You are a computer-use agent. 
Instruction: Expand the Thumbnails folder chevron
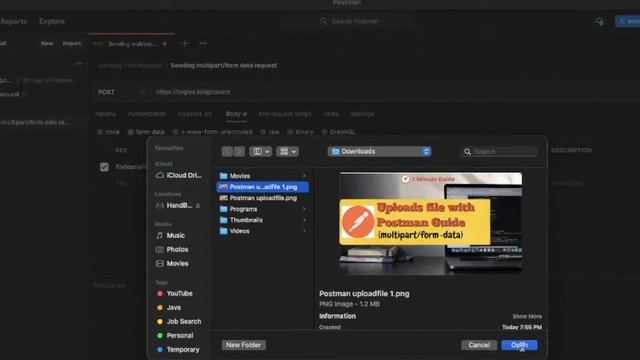(304, 220)
